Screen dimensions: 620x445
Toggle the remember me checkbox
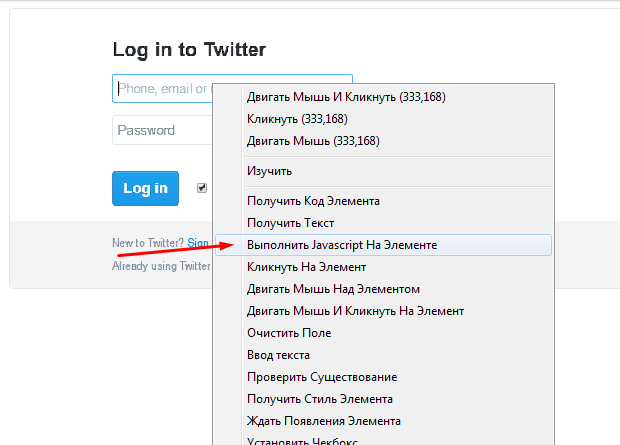pyautogui.click(x=202, y=188)
